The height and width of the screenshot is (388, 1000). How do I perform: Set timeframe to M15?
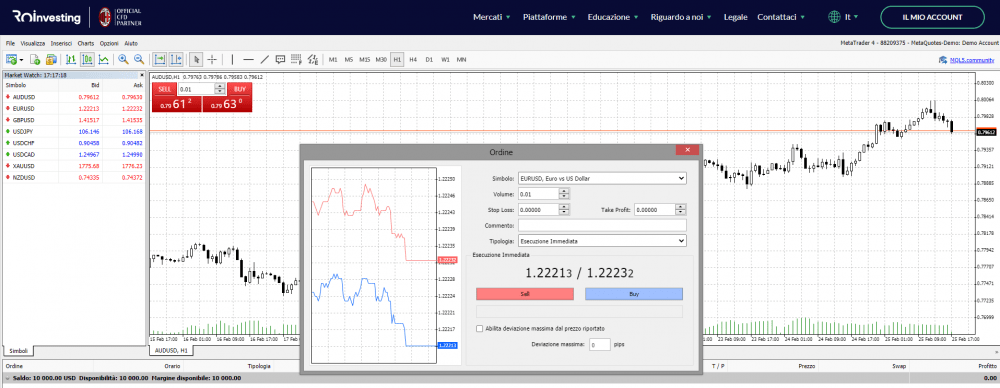pyautogui.click(x=365, y=59)
